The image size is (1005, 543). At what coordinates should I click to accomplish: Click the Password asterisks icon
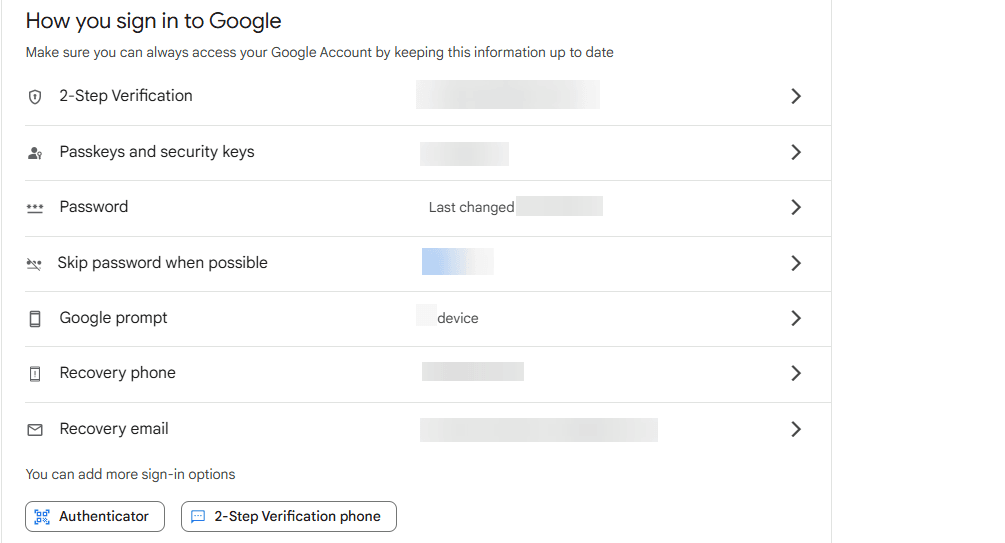click(35, 208)
